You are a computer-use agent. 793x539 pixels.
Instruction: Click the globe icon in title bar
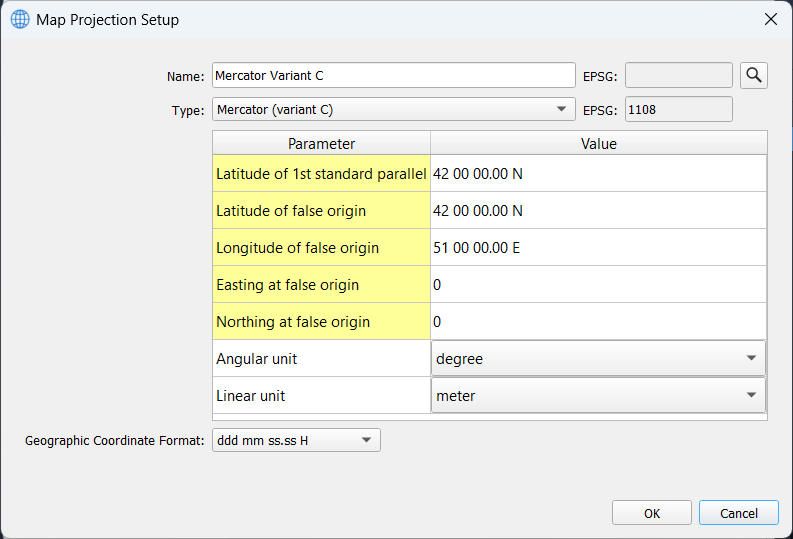[20, 19]
